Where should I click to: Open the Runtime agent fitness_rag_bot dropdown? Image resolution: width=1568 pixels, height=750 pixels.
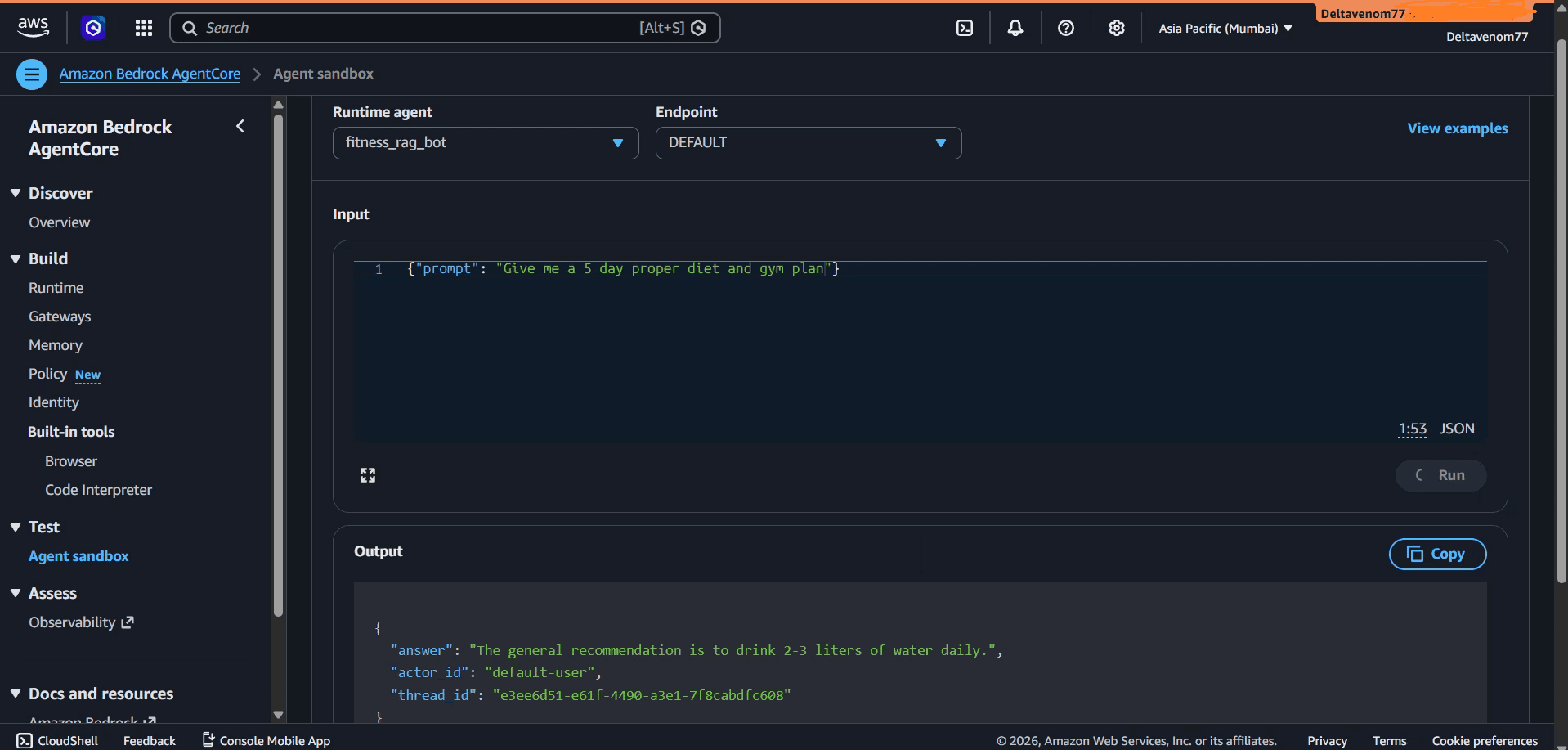pyautogui.click(x=486, y=143)
